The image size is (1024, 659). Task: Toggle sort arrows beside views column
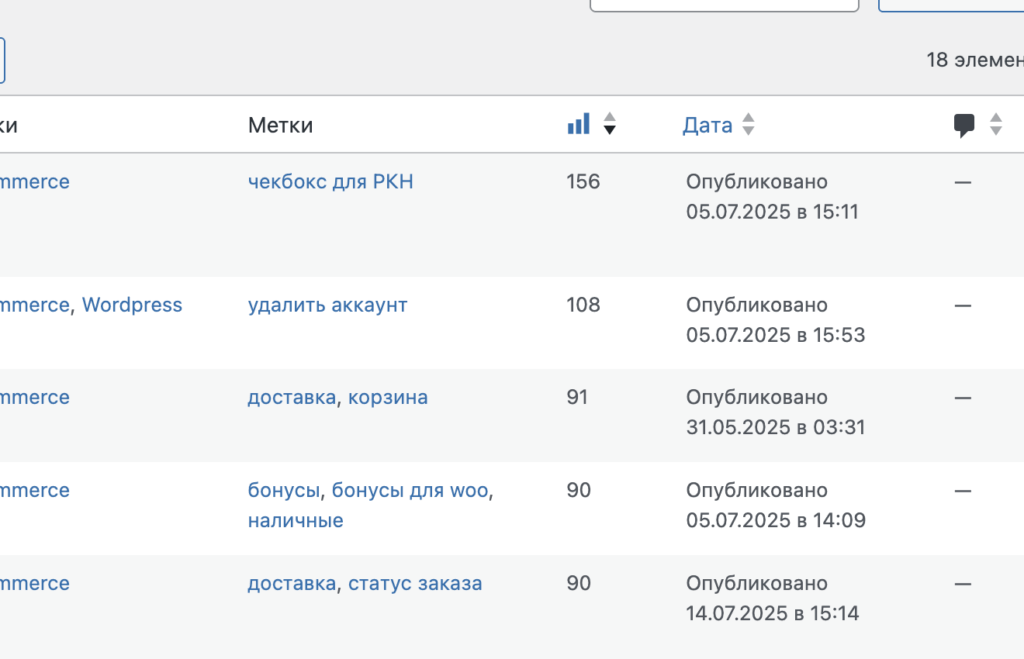[609, 123]
